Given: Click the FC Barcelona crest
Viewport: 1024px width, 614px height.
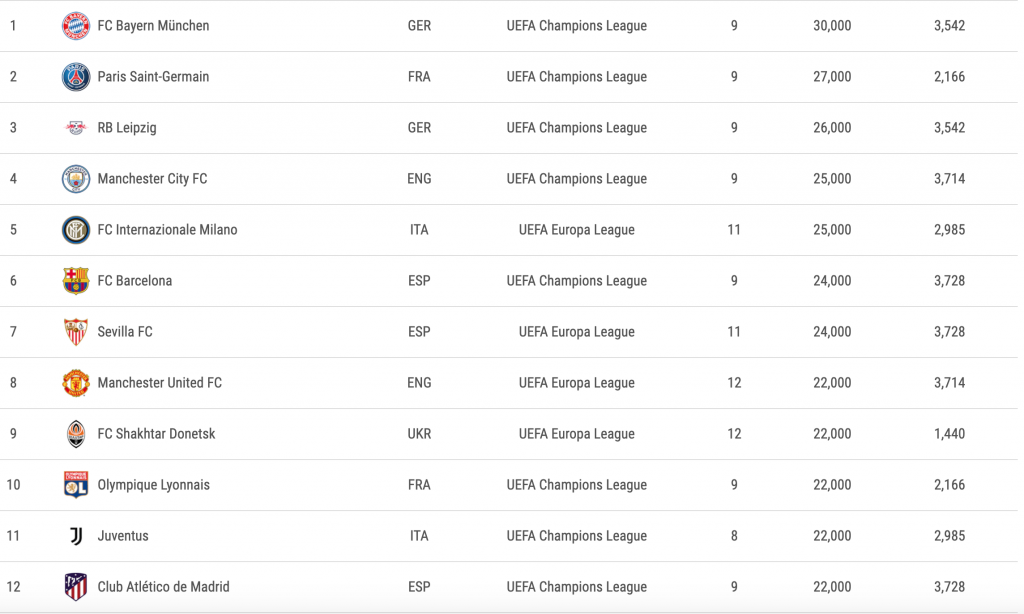Looking at the screenshot, I should pos(76,281).
